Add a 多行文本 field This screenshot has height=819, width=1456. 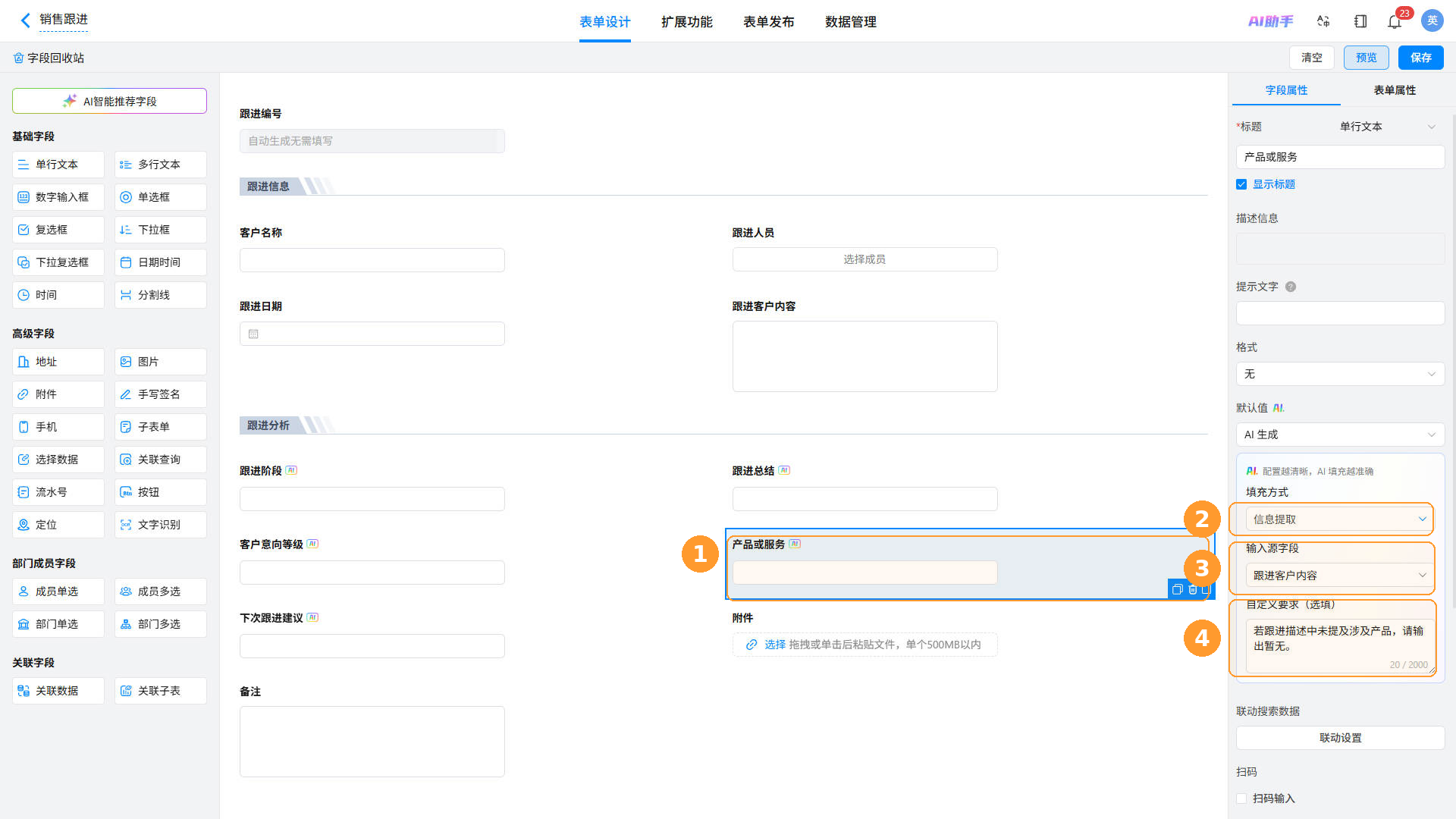click(x=161, y=165)
